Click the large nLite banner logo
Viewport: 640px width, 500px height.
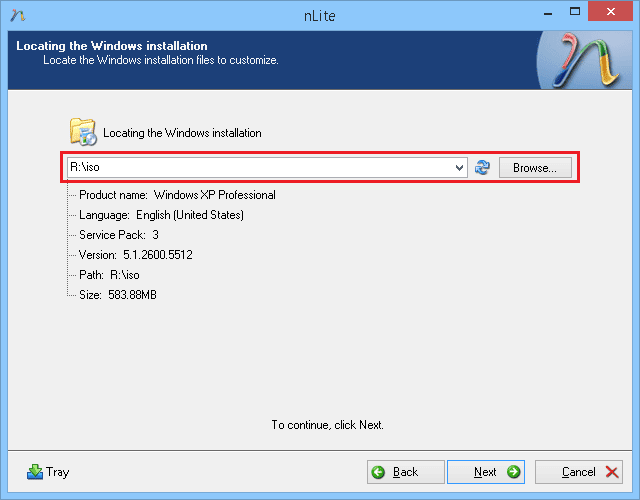584,60
